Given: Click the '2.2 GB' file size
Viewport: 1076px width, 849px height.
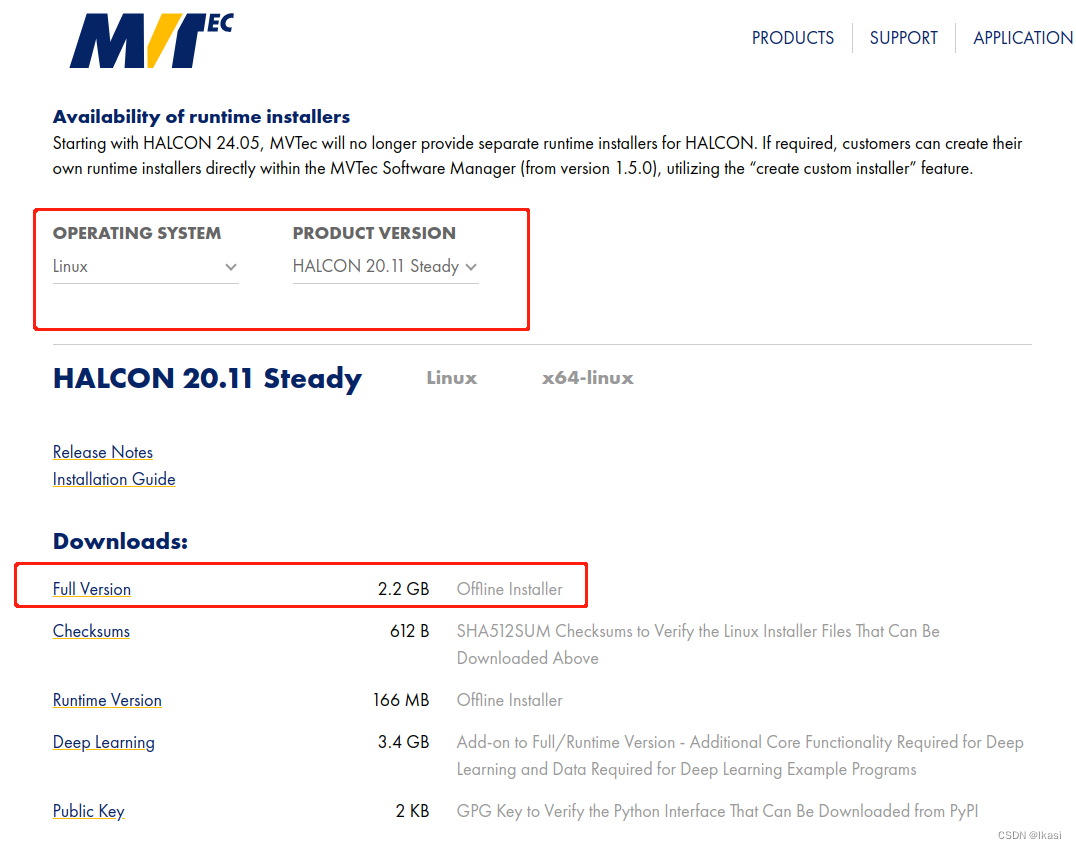Looking at the screenshot, I should [x=404, y=589].
